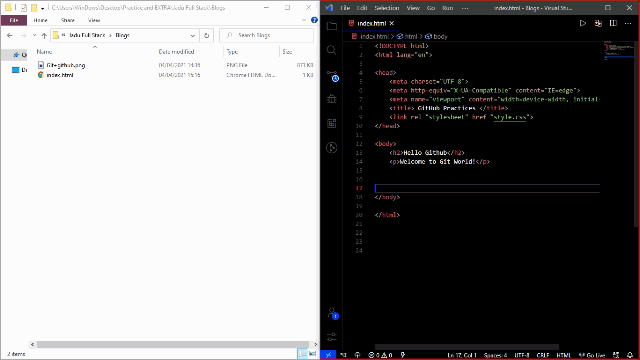Open the Selection menu in VS Code

[387, 8]
